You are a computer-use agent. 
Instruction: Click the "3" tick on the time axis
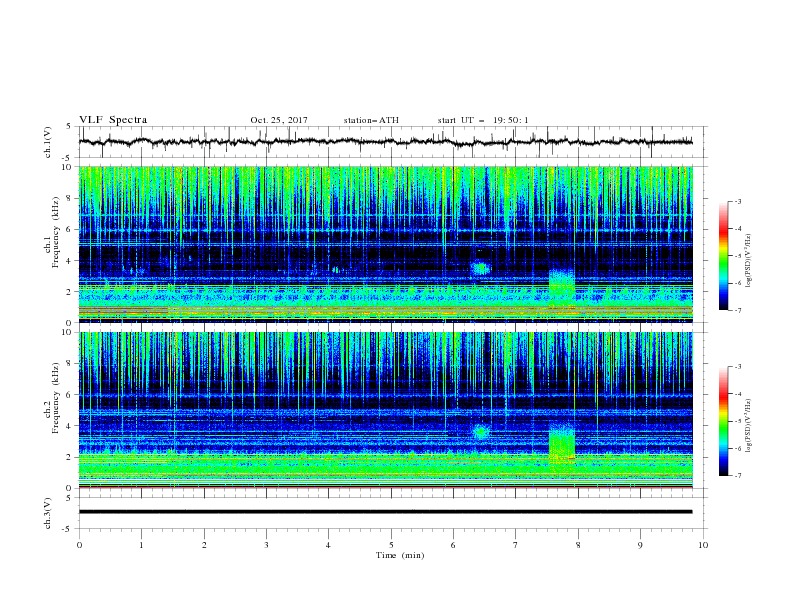pos(266,545)
